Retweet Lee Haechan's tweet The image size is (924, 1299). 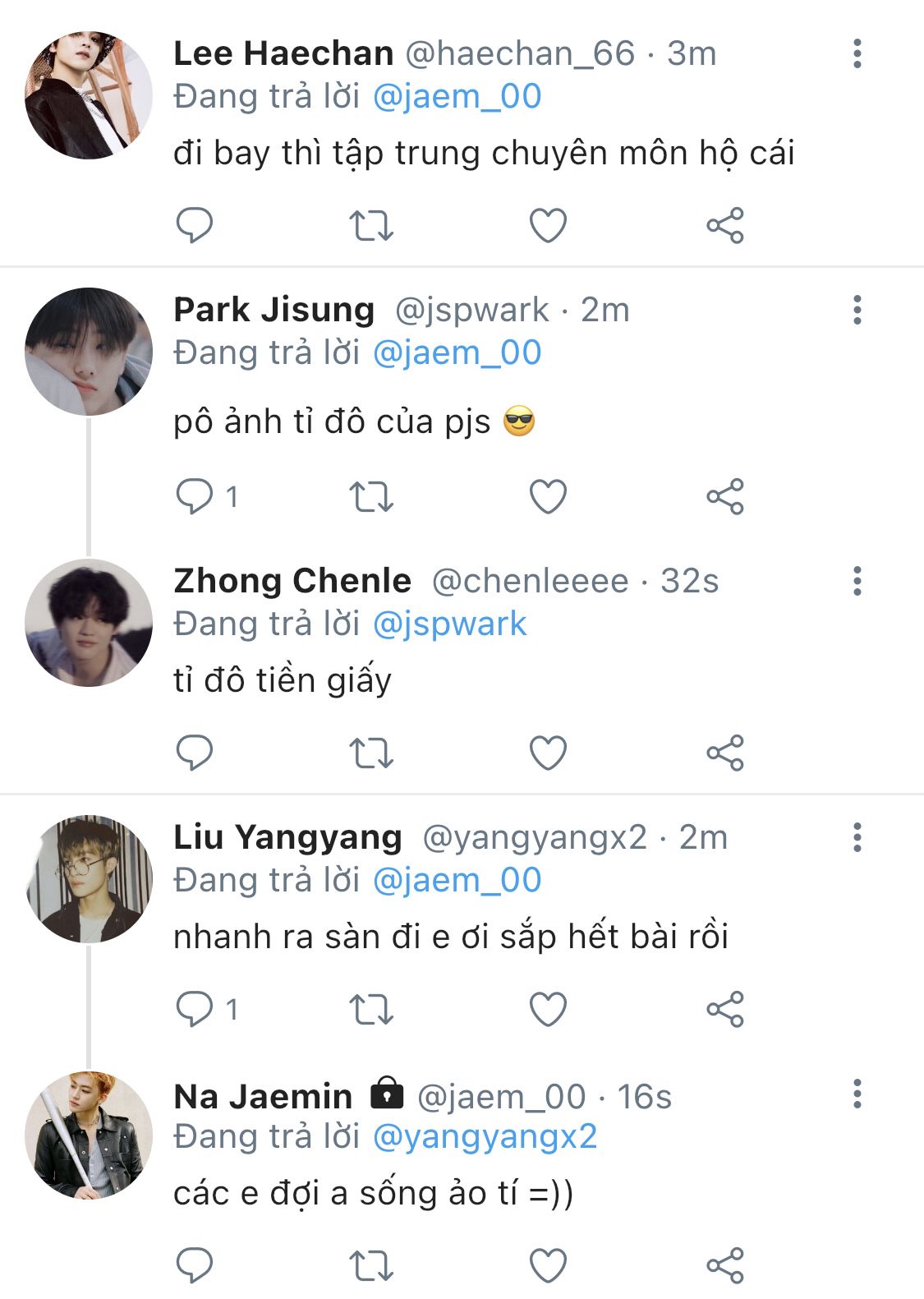tap(371, 225)
